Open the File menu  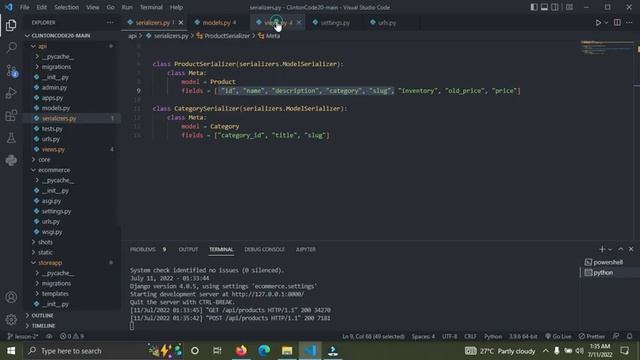pos(24,7)
